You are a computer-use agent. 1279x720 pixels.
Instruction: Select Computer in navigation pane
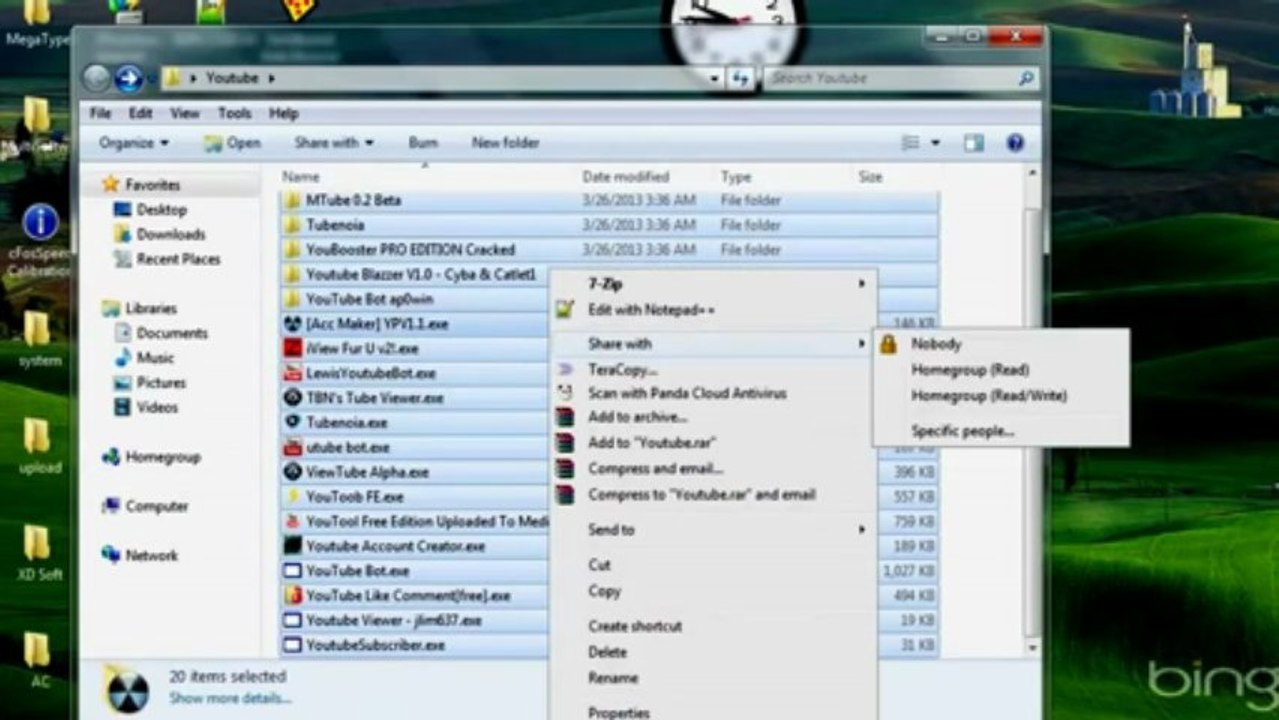[156, 506]
